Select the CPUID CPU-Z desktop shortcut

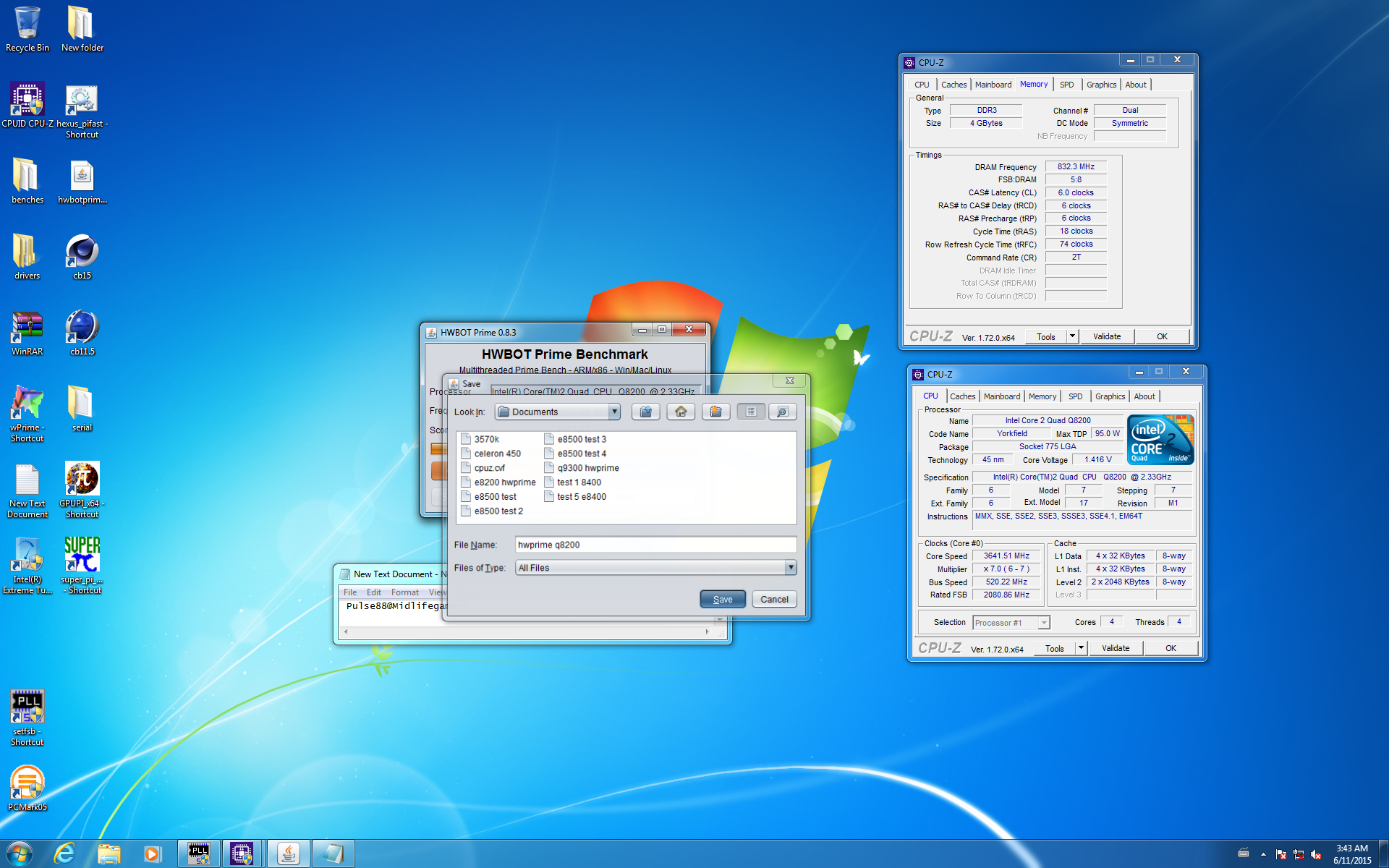[x=27, y=105]
